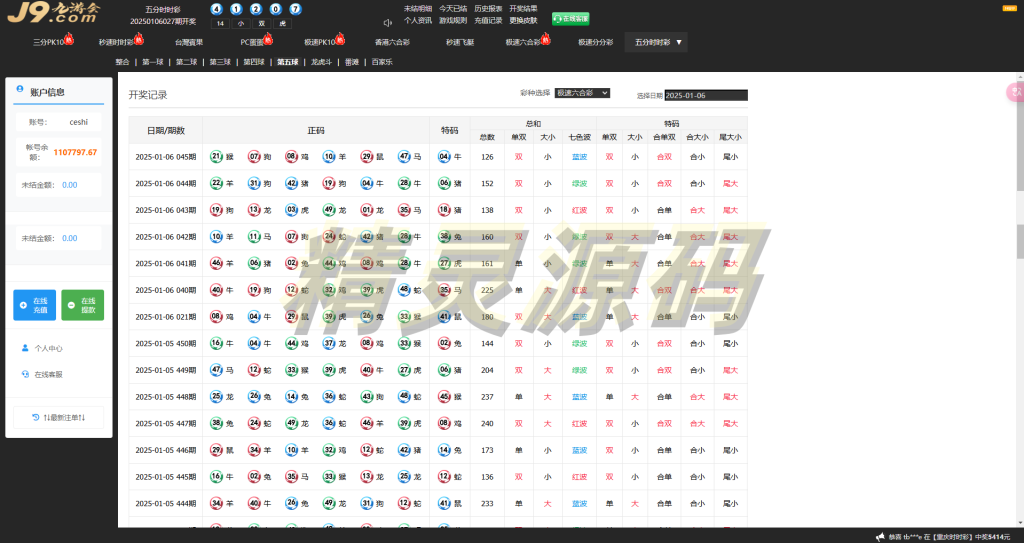Select the 百家乐 sub-menu item
This screenshot has width=1024, height=543.
[382, 62]
